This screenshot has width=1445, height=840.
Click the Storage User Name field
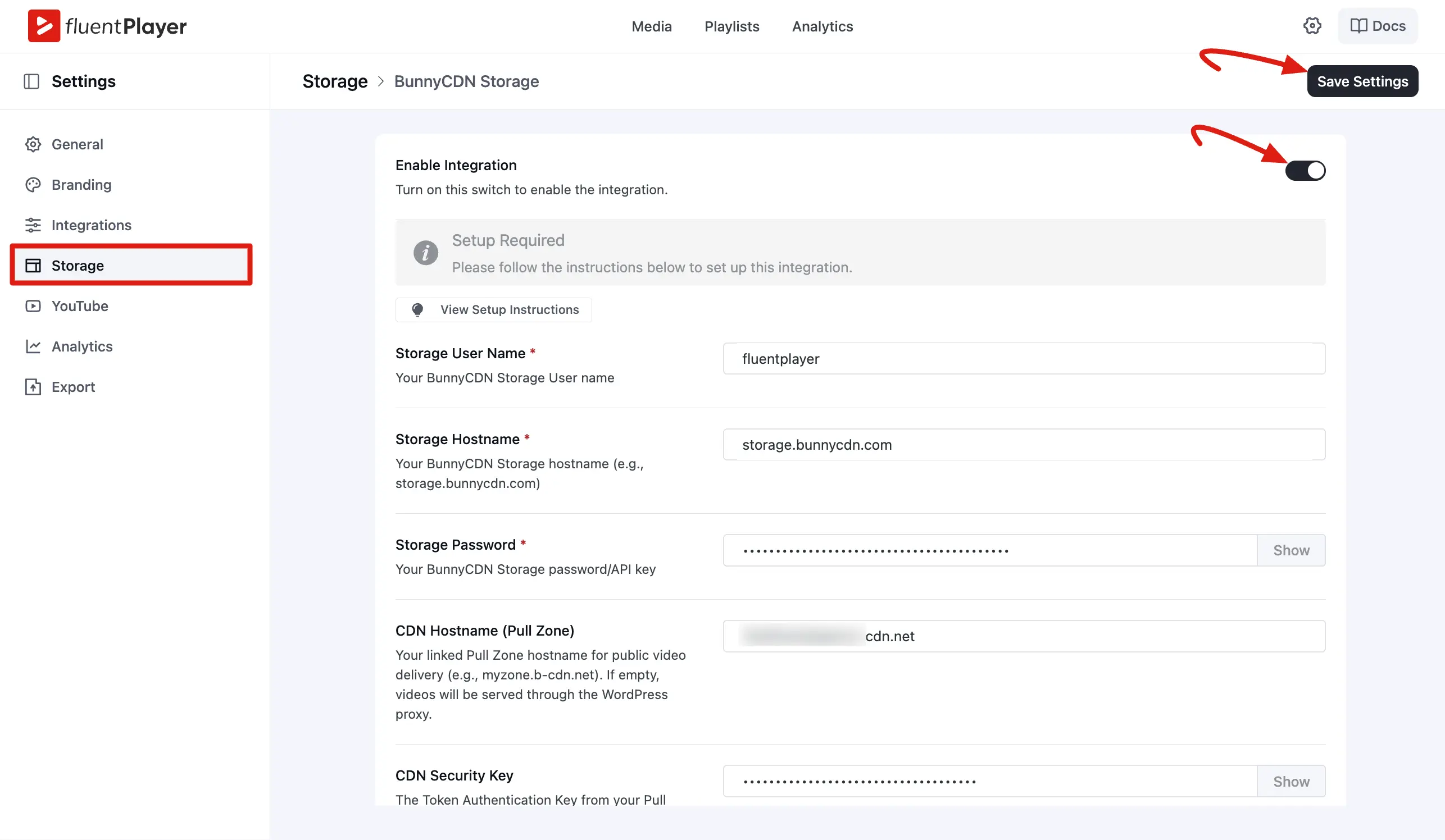(x=1024, y=359)
